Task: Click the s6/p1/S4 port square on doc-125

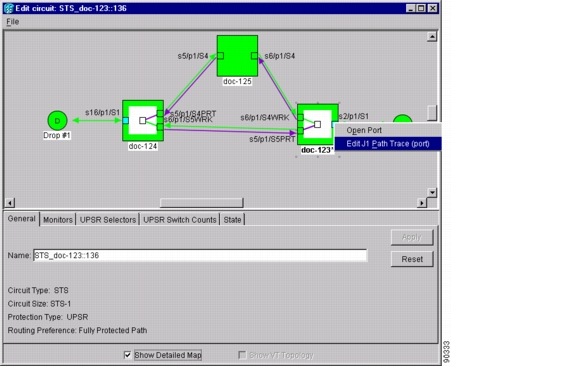Action: tap(254, 56)
